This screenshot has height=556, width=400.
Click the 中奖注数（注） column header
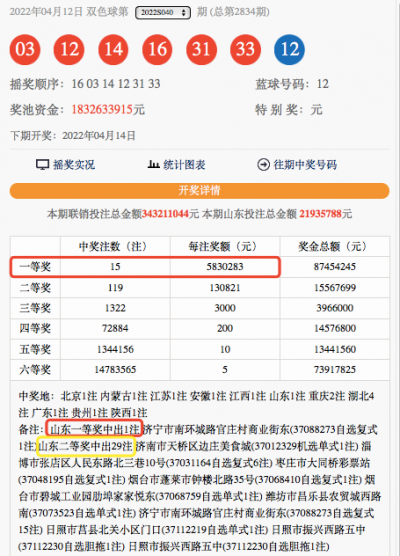tap(115, 246)
